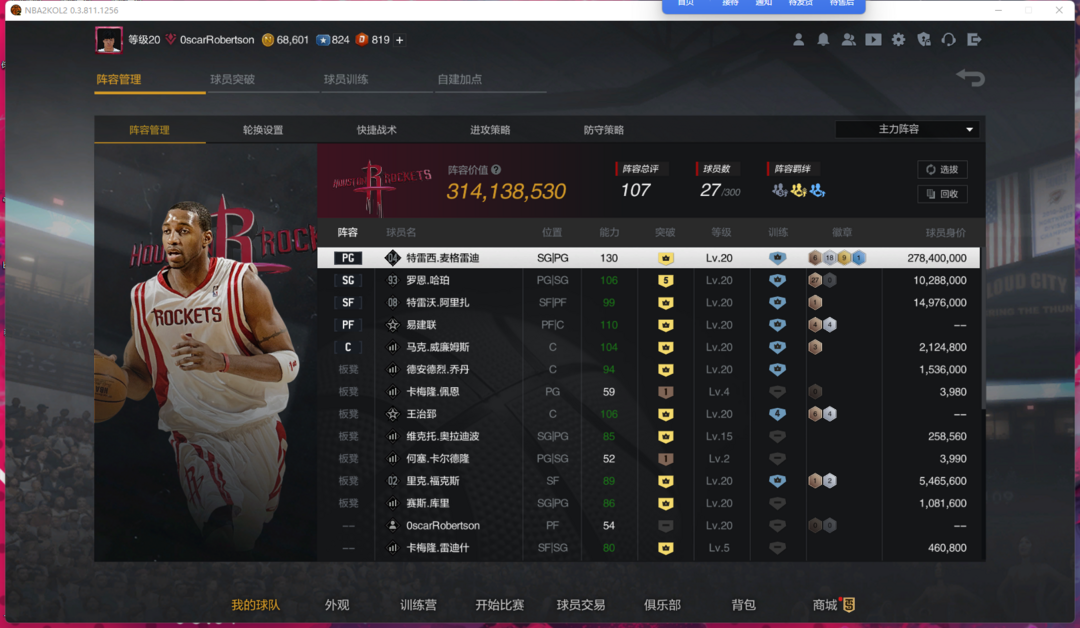Click the help icon beside 阵容价值

click(496, 169)
